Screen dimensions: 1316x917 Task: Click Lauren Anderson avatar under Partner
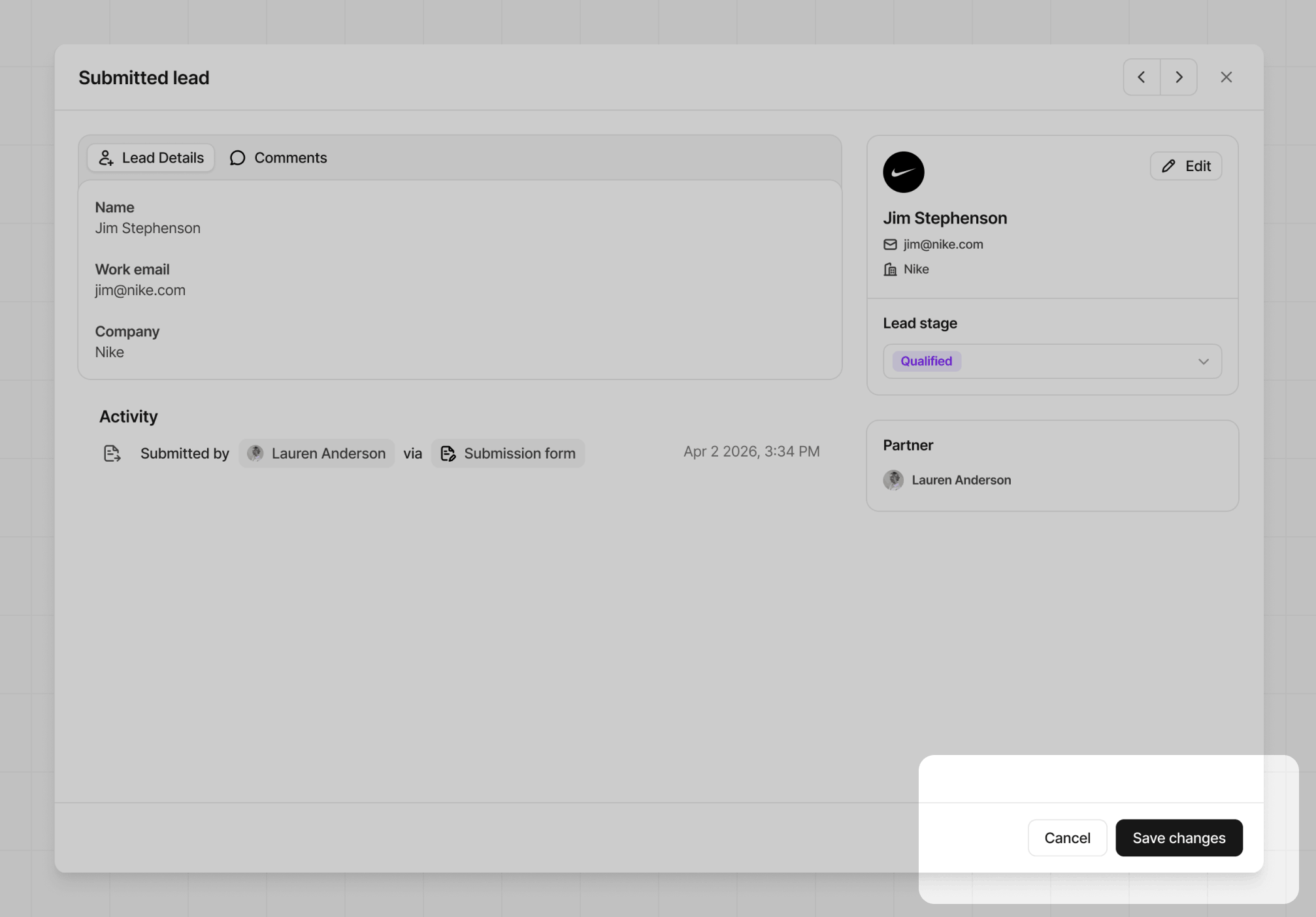coord(893,480)
